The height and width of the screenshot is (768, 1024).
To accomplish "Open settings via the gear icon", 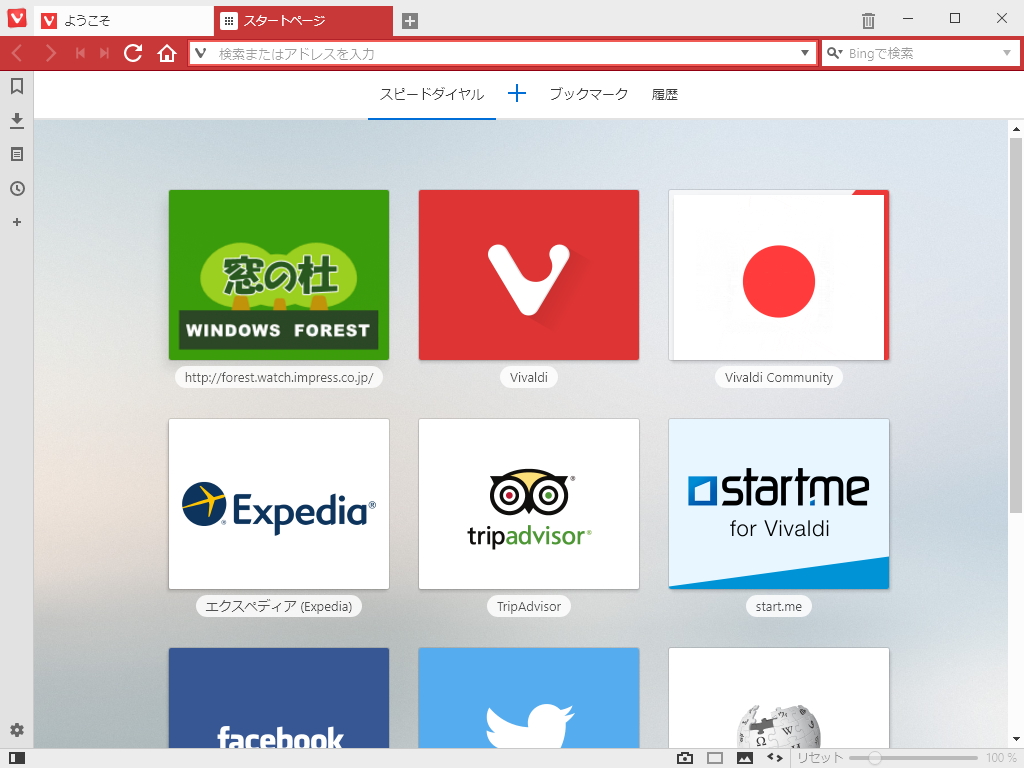I will coord(17,730).
